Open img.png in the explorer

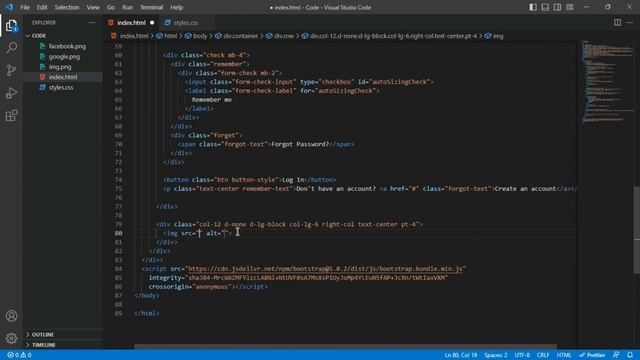coord(60,67)
